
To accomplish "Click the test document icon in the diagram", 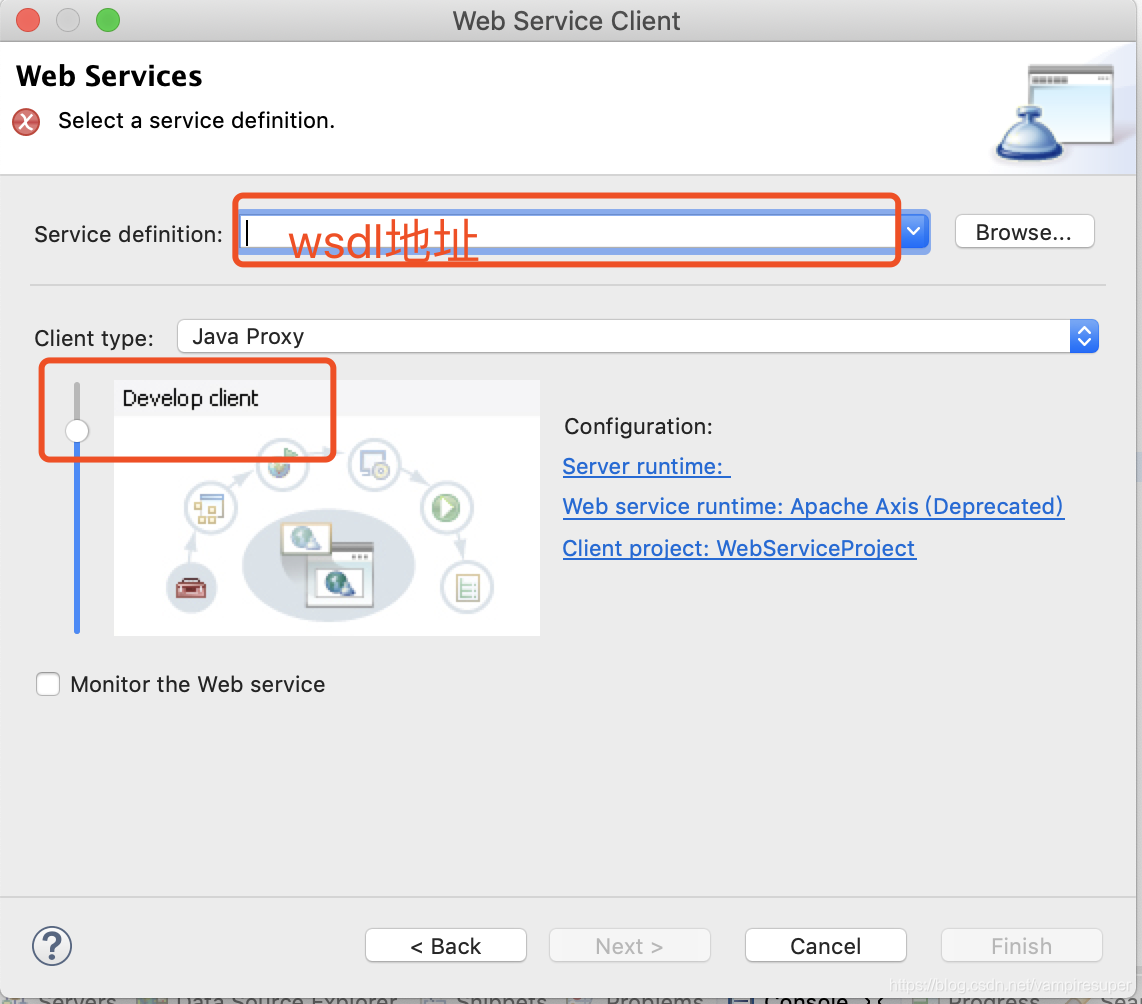I will [467, 588].
